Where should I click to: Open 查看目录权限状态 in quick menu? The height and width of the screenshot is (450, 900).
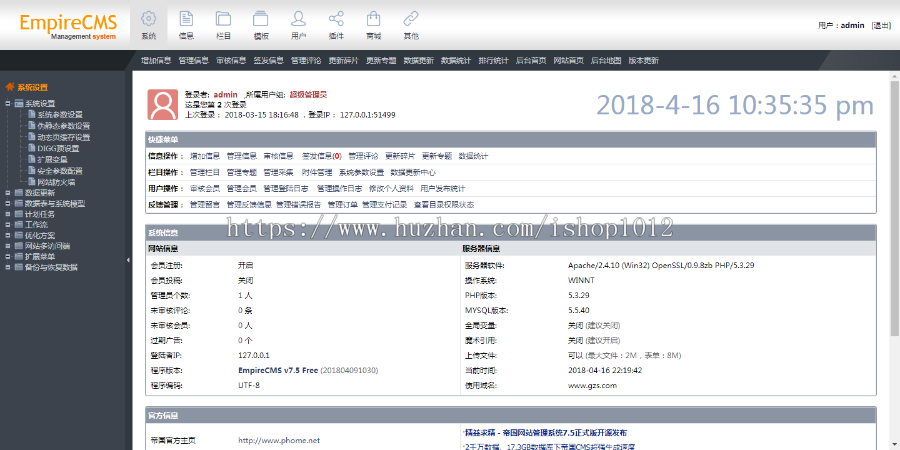(444, 204)
